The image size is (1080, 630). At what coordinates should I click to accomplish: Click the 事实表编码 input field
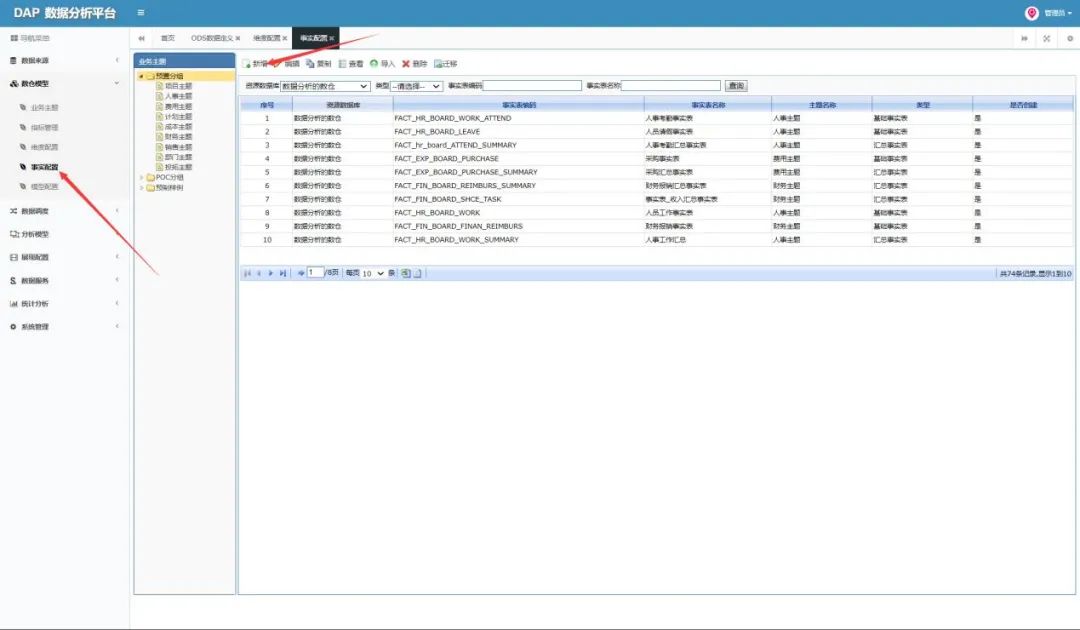(532, 86)
